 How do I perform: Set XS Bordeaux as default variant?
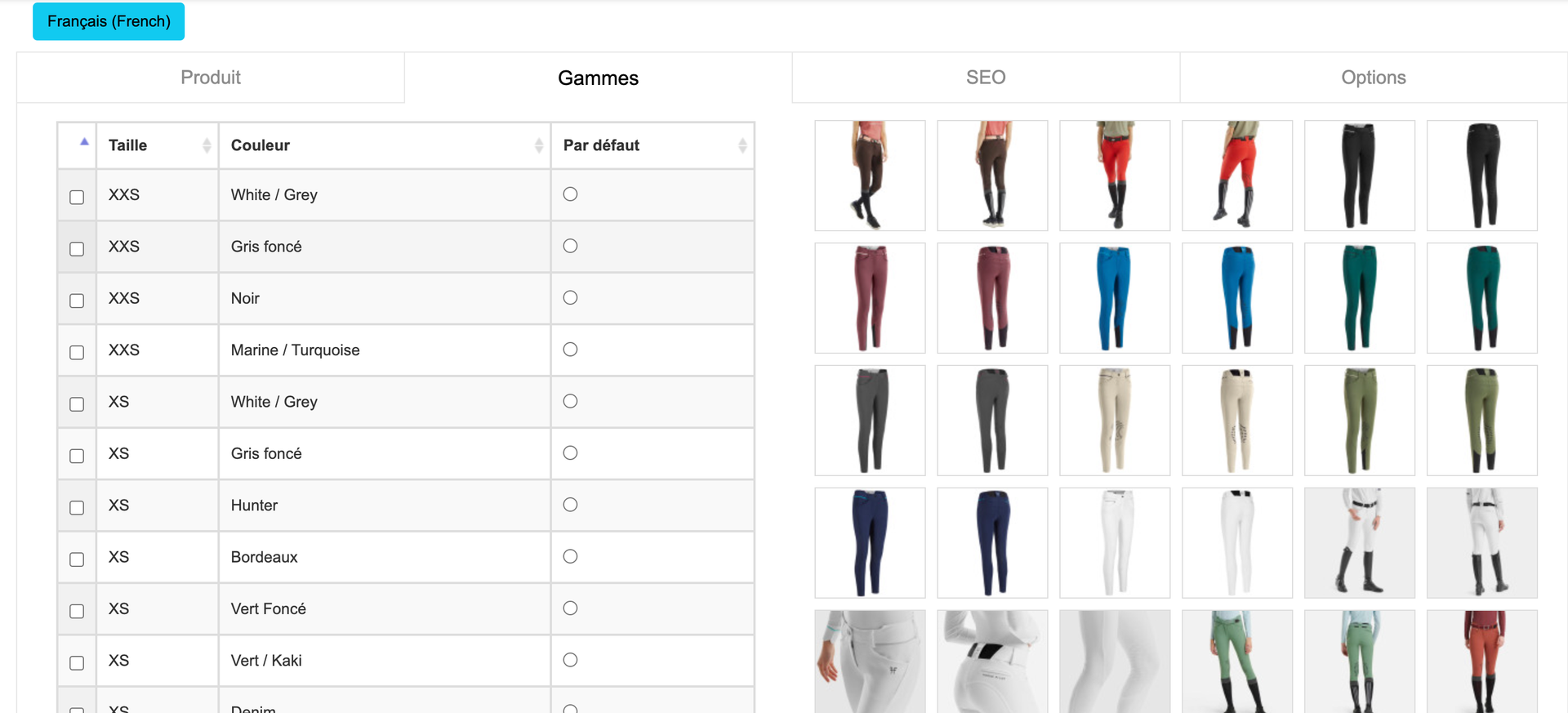[x=570, y=556]
